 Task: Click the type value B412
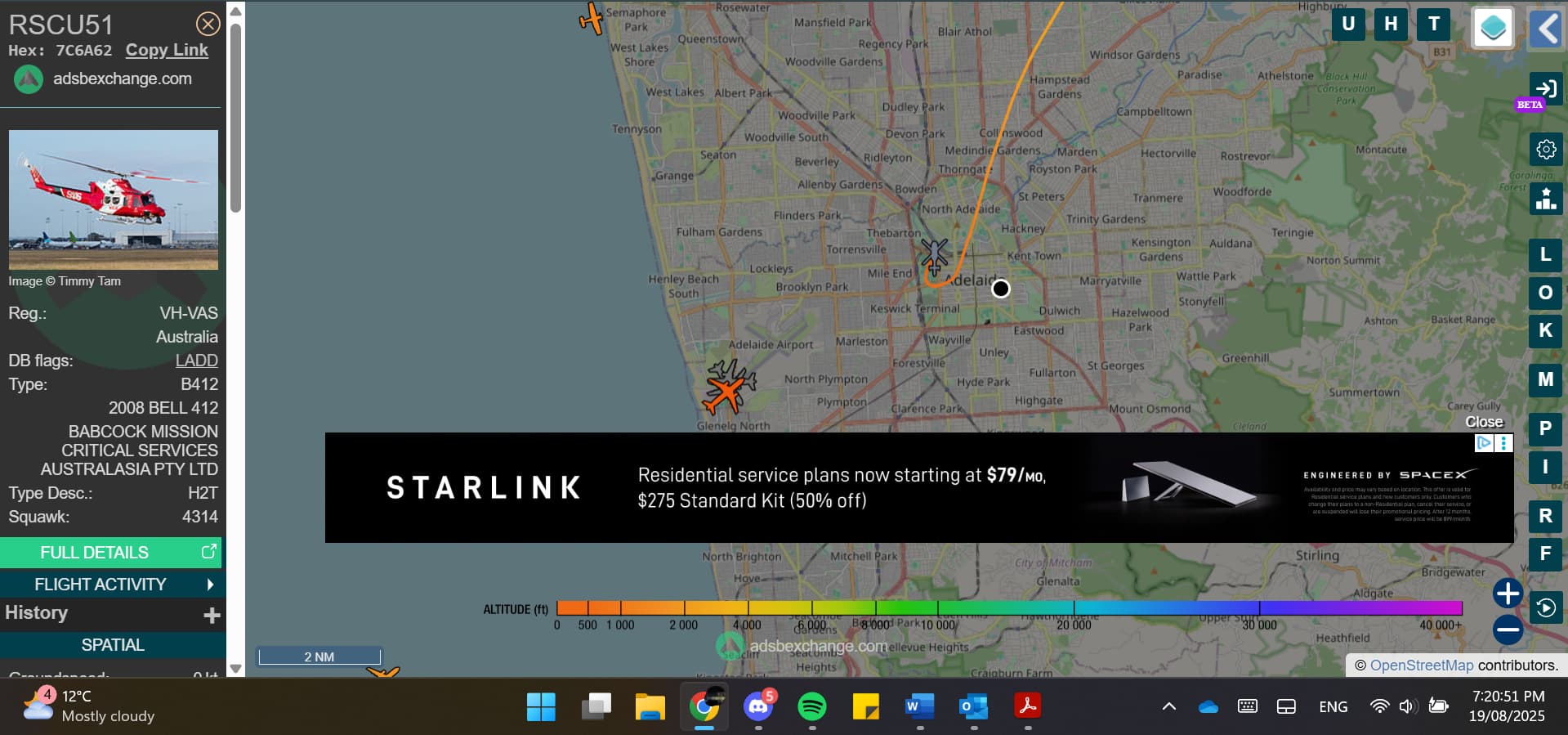click(x=199, y=384)
